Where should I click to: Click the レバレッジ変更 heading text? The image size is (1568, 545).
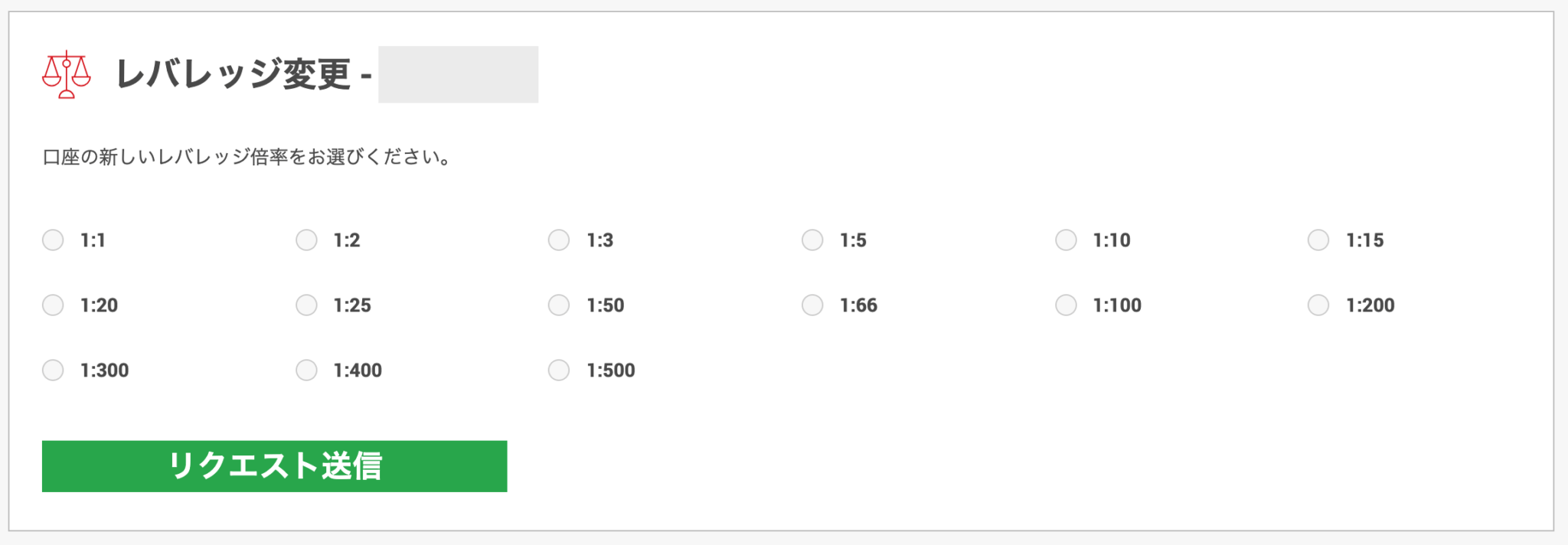coord(233,74)
